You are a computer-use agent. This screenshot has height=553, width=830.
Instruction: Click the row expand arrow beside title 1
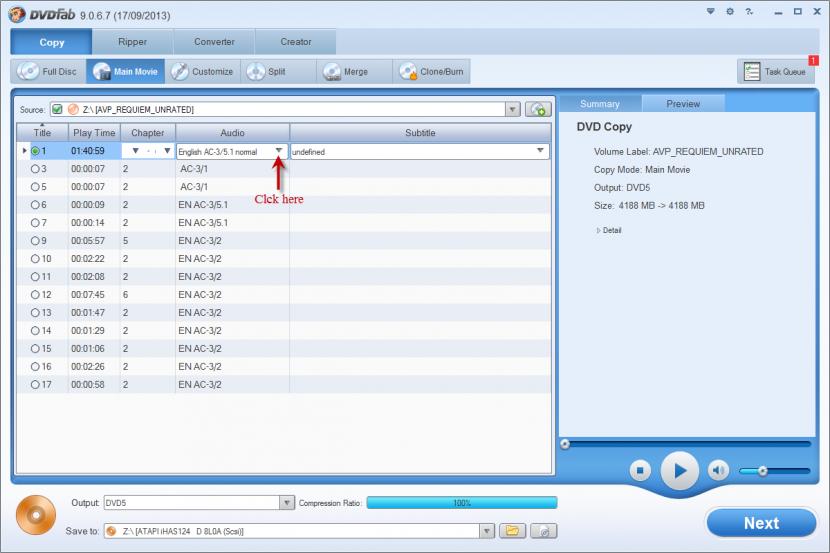24,151
